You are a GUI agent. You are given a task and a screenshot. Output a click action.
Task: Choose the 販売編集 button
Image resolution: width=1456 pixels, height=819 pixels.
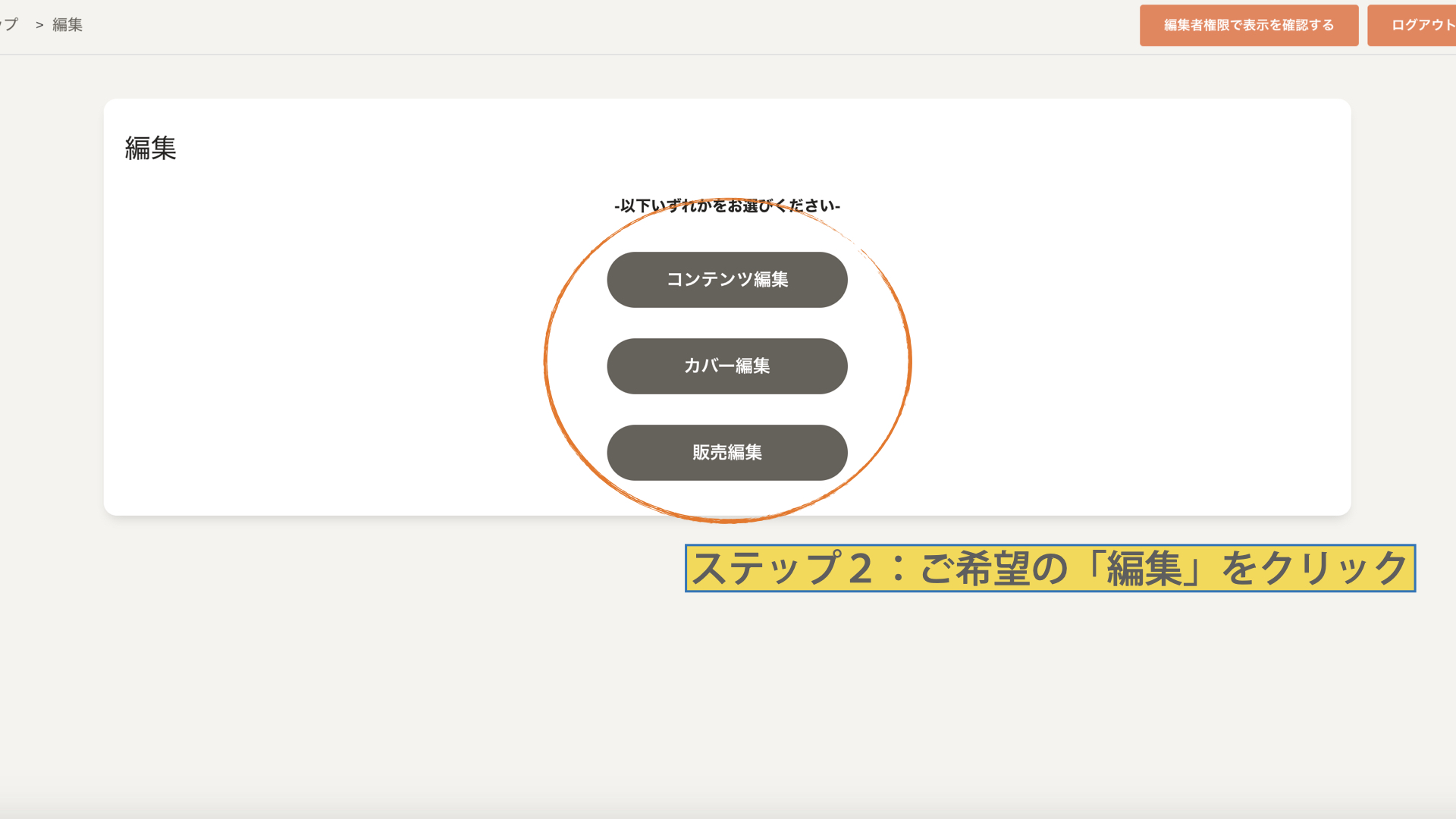click(x=726, y=453)
